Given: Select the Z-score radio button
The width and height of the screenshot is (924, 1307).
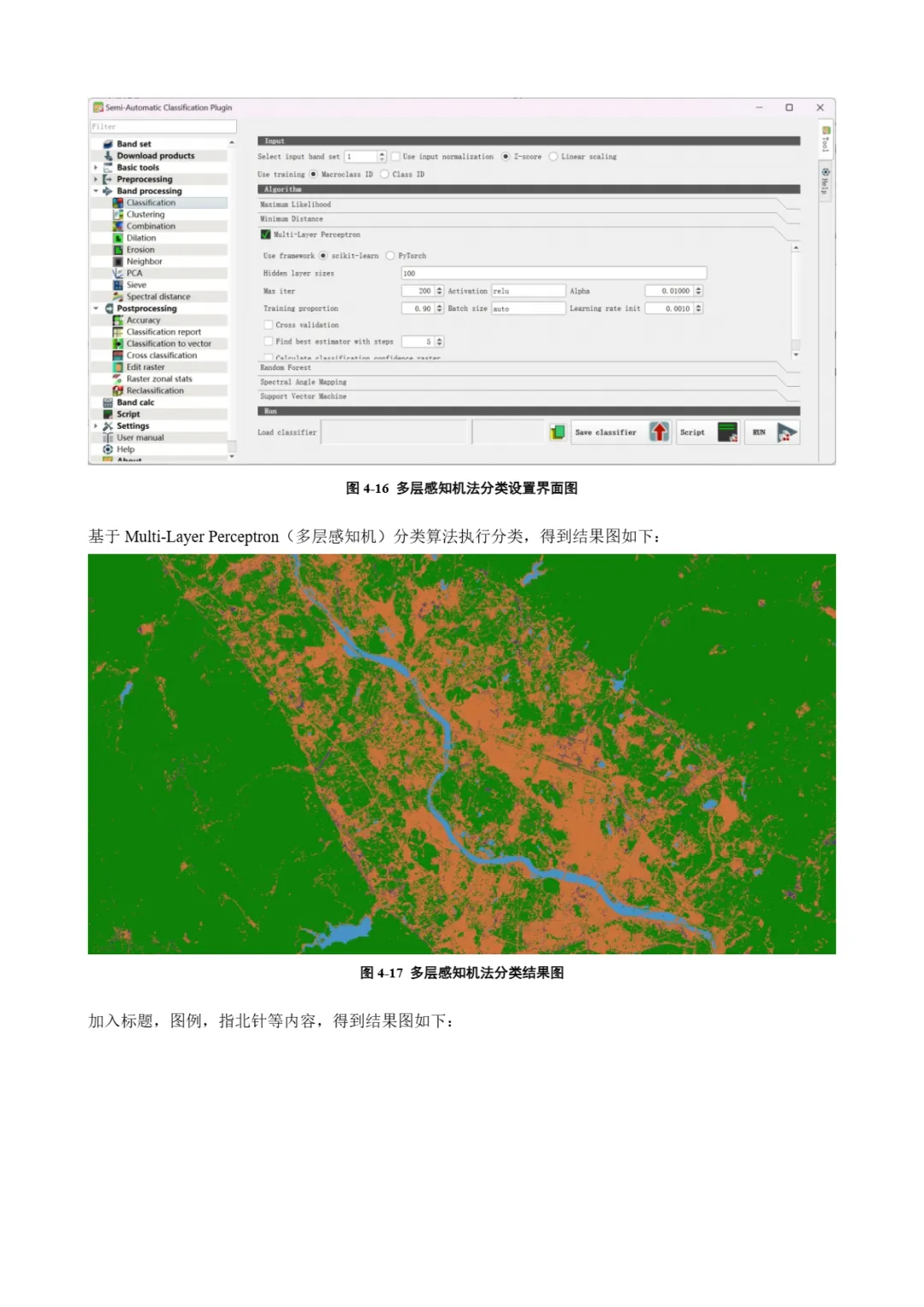Looking at the screenshot, I should [506, 157].
